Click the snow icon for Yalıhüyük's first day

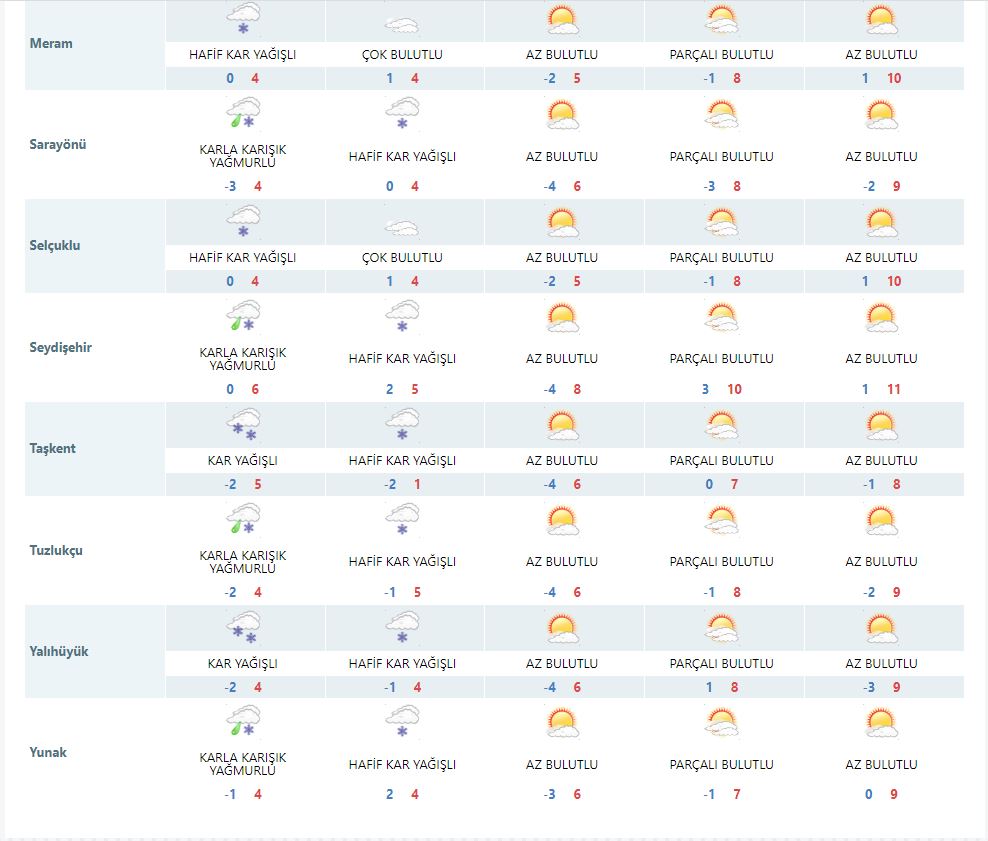coord(243,627)
